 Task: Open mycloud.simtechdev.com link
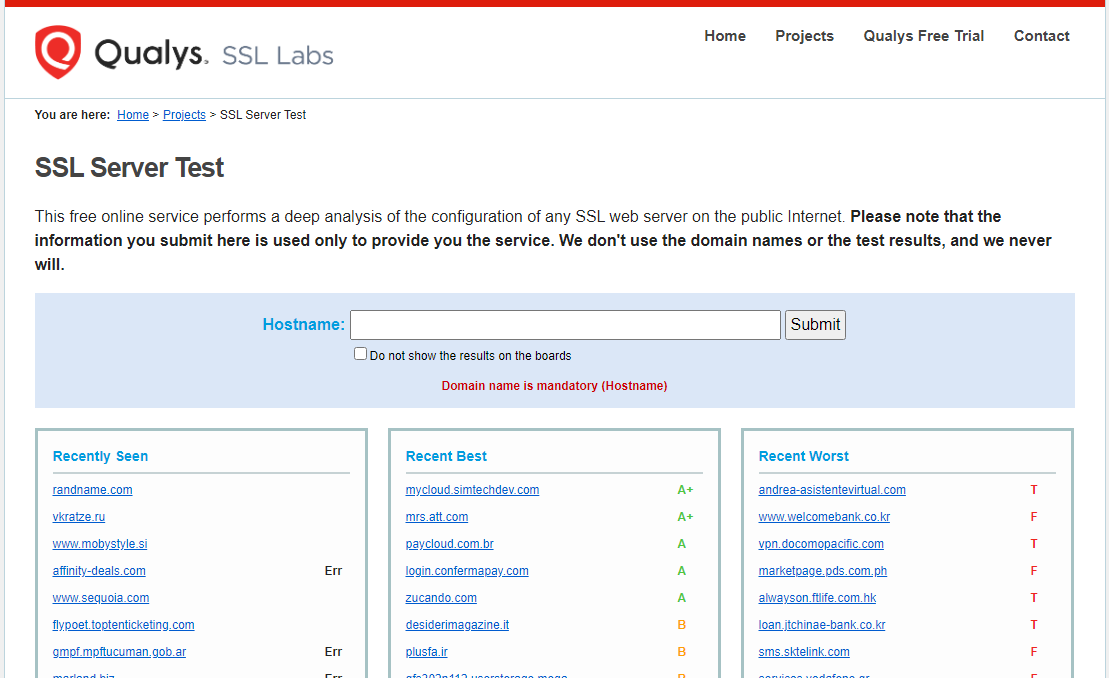472,490
